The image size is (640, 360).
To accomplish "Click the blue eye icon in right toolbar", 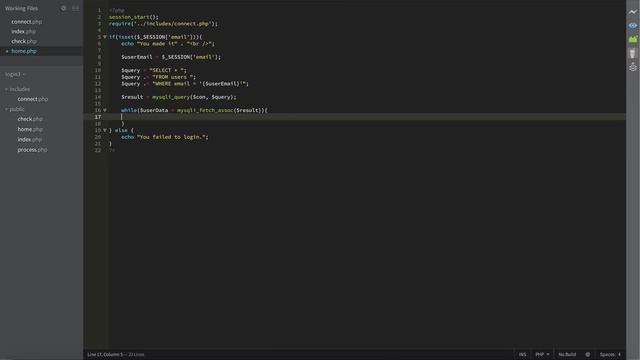I will 633,25.
